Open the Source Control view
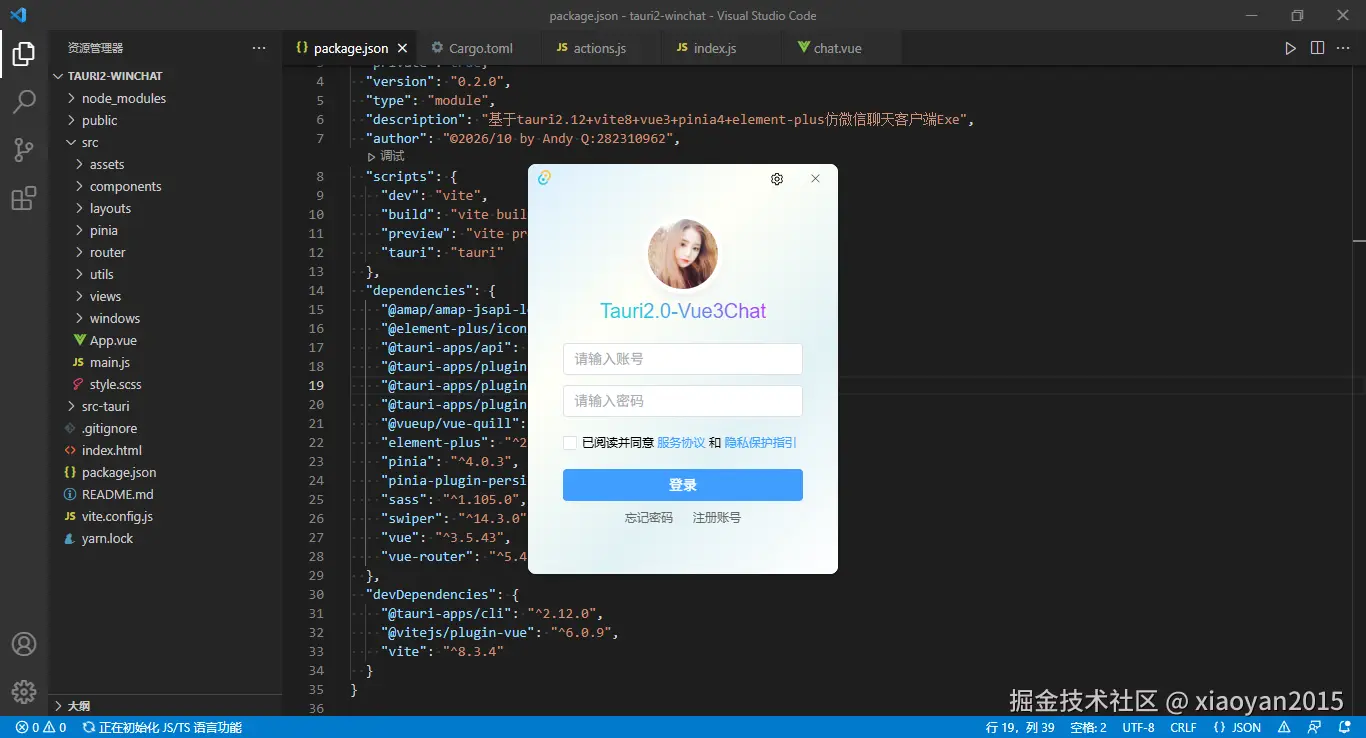Screen dimensions: 1366x738 [24, 150]
